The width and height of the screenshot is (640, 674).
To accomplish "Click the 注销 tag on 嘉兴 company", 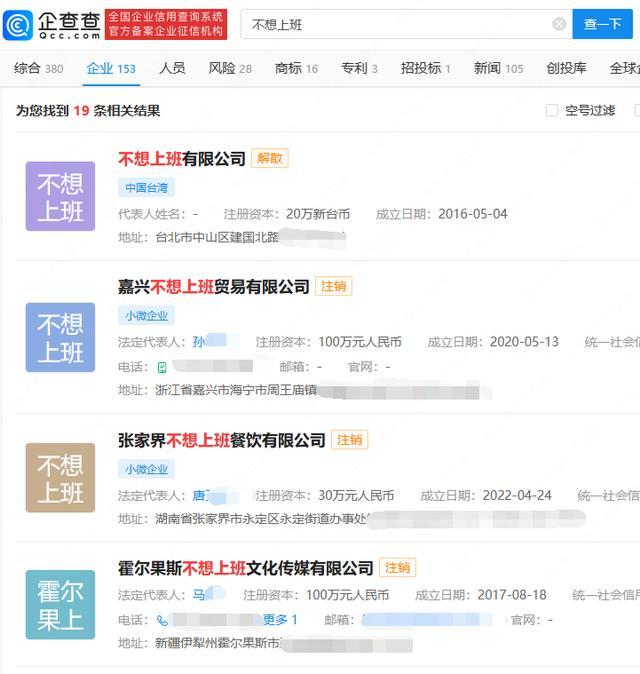I will (334, 286).
